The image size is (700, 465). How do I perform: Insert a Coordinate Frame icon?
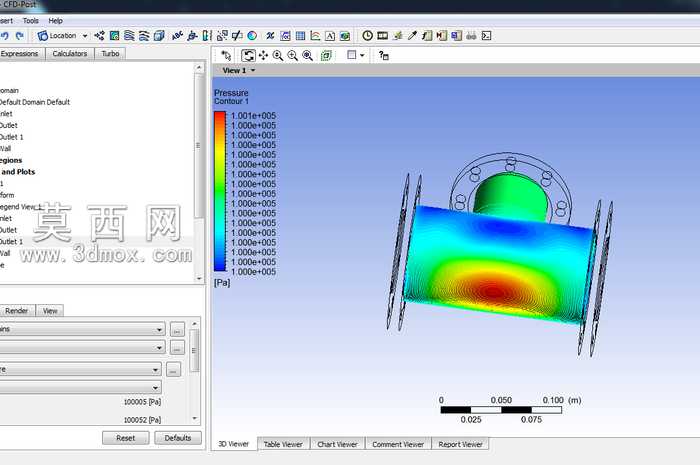tap(192, 36)
